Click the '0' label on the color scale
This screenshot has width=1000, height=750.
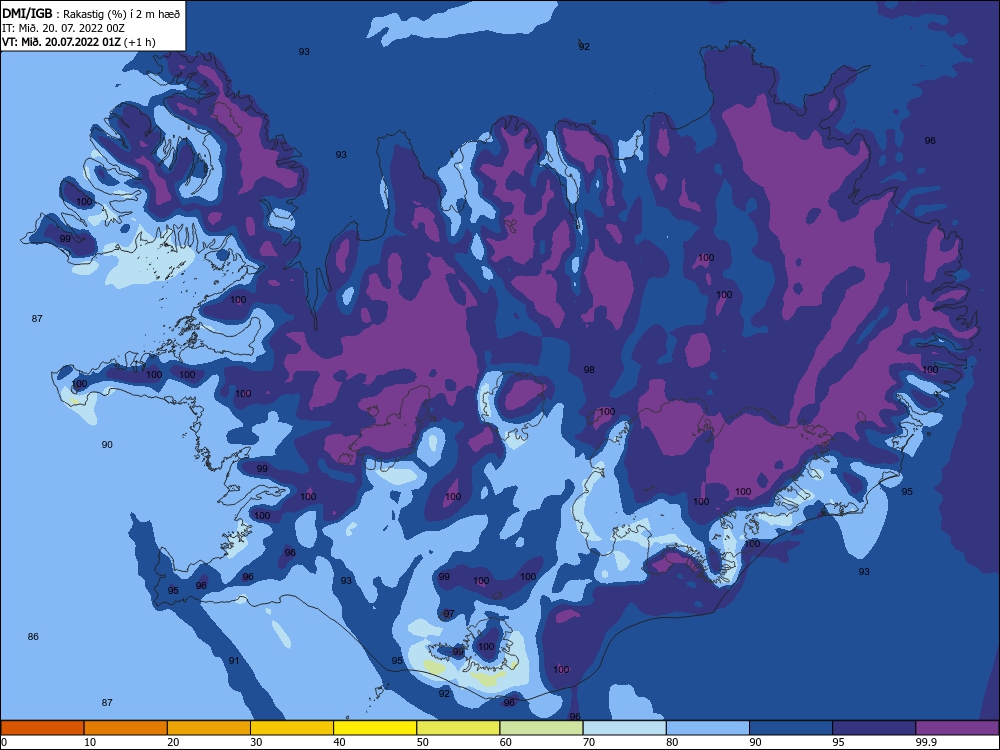[x=4, y=742]
